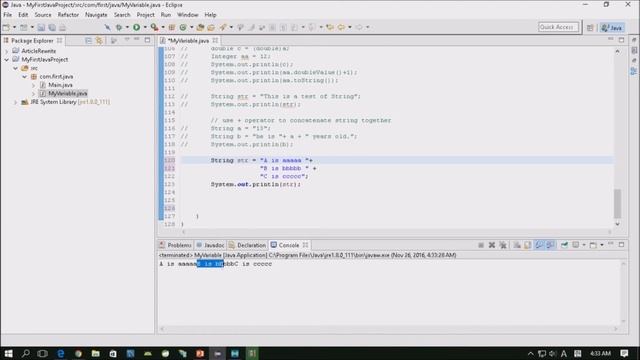This screenshot has width=640, height=360.
Task: Collapse the src folder node
Action: coord(16,68)
